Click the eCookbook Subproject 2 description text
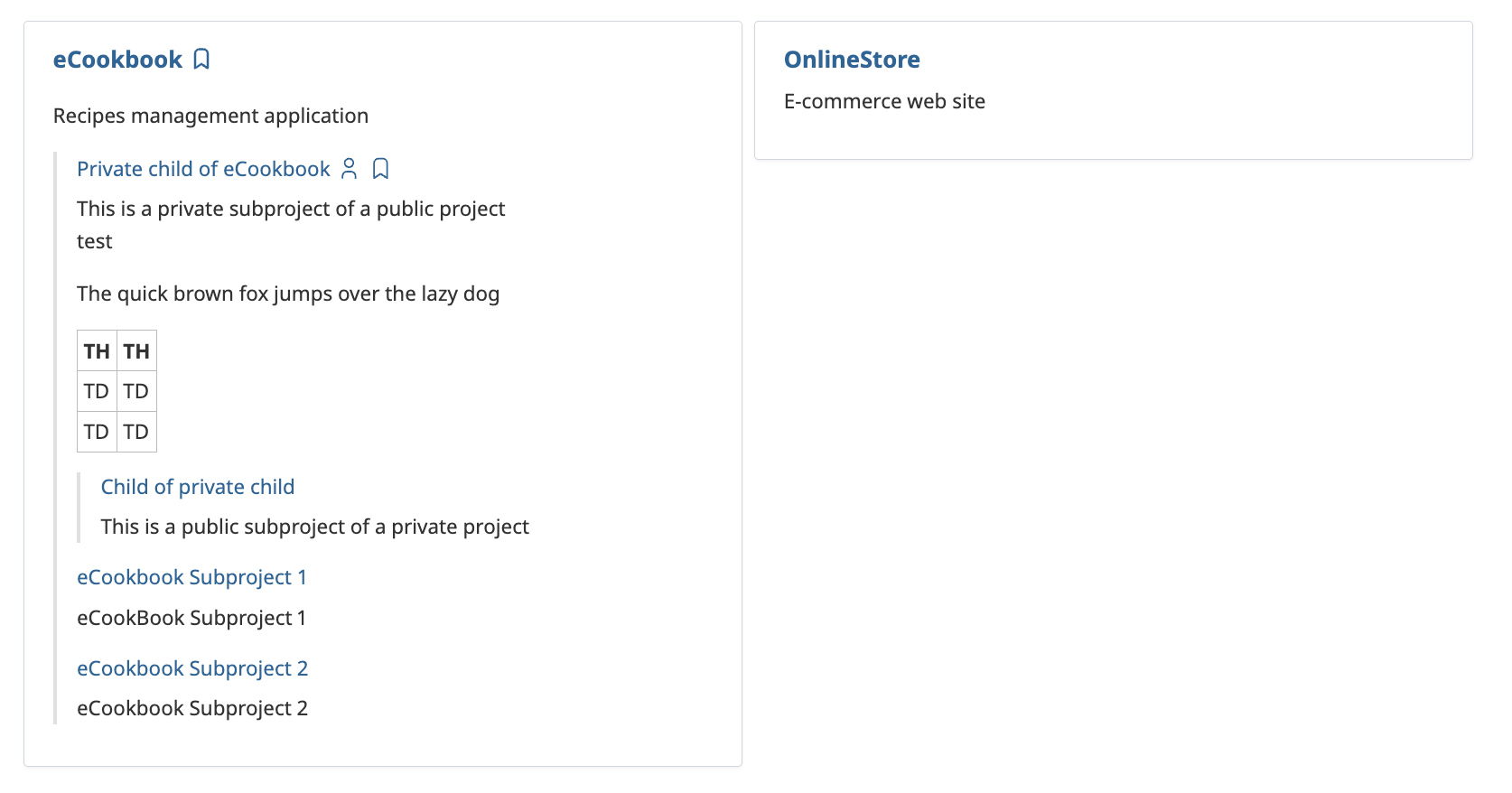The width and height of the screenshot is (1512, 793). (192, 708)
